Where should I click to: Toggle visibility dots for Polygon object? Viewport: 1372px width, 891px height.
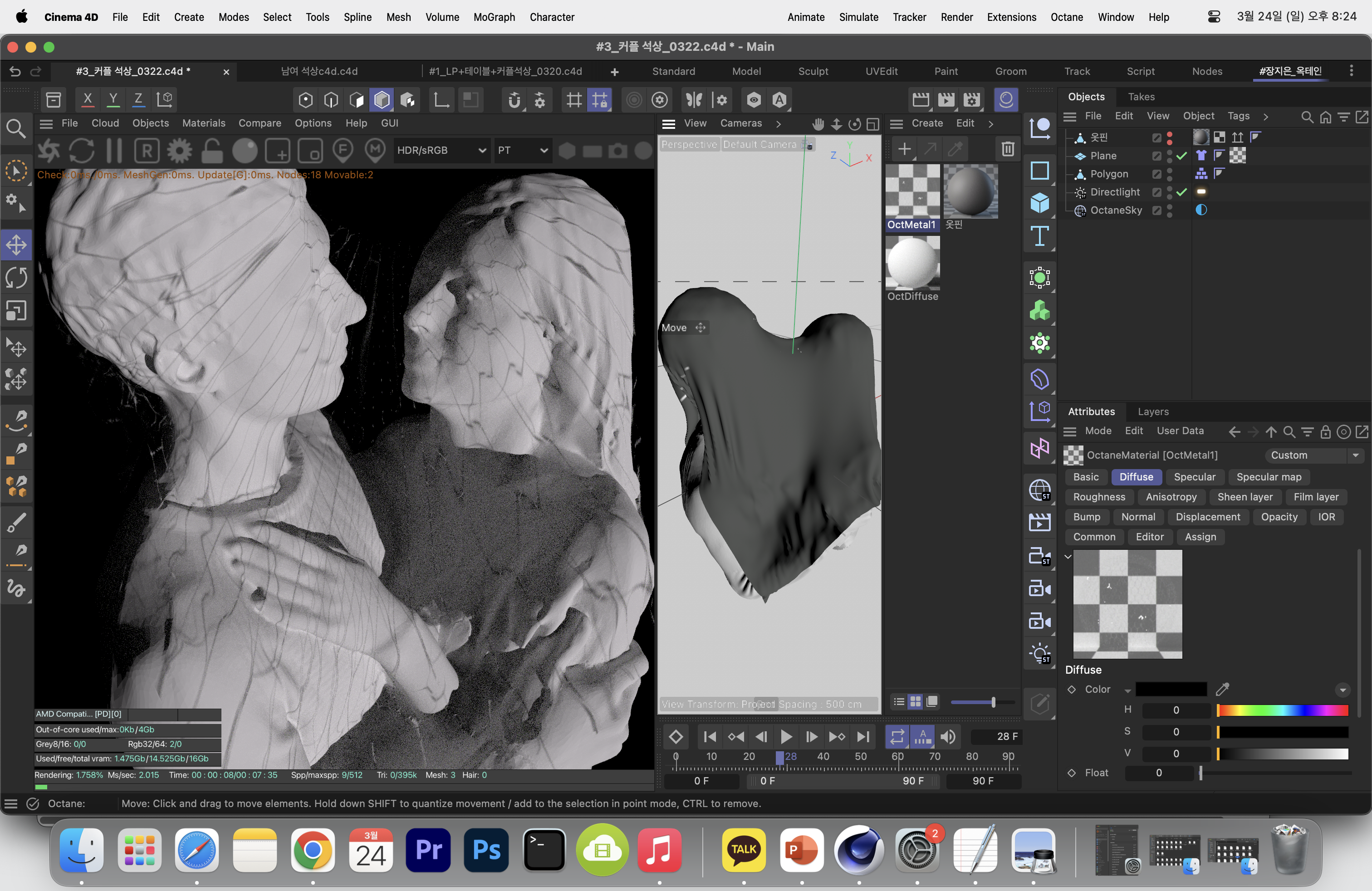(x=1169, y=173)
